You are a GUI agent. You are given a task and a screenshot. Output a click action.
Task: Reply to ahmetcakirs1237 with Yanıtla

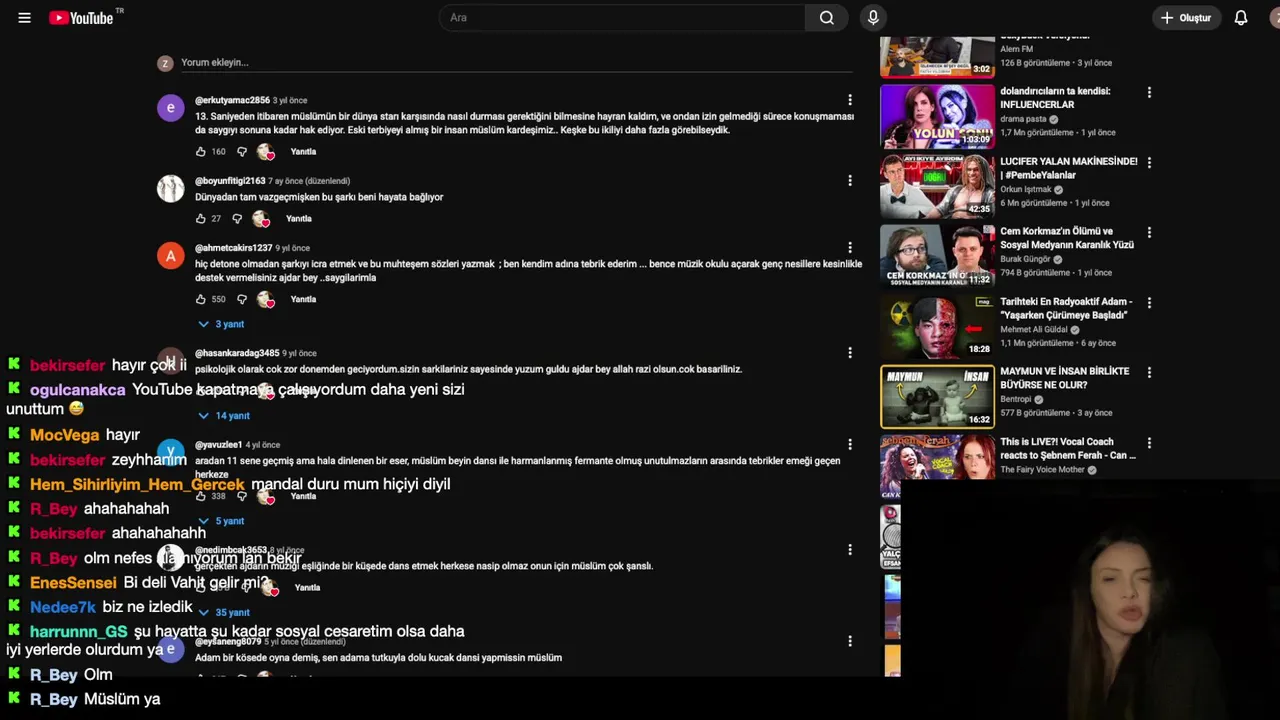pyautogui.click(x=303, y=299)
